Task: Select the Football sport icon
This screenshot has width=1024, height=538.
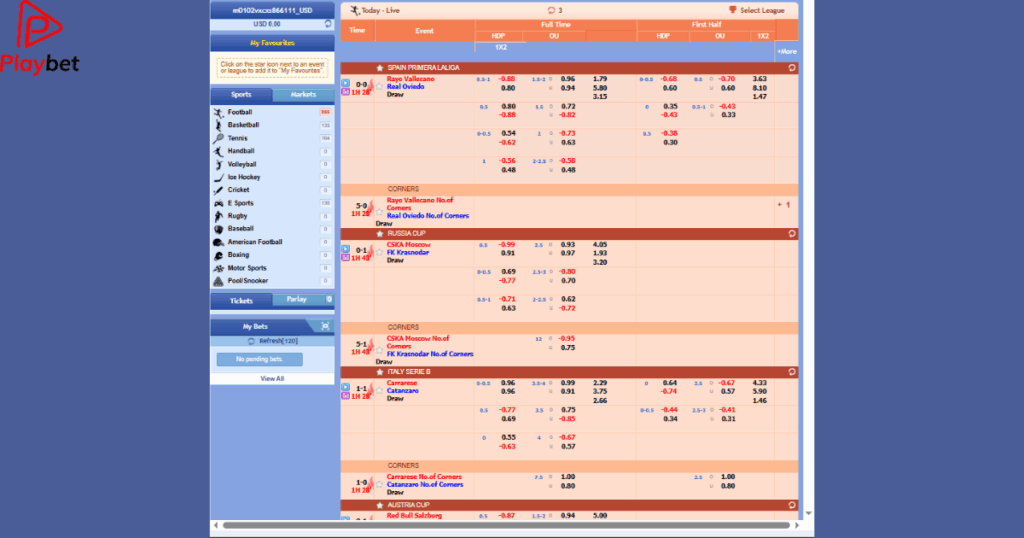Action: coord(219,112)
